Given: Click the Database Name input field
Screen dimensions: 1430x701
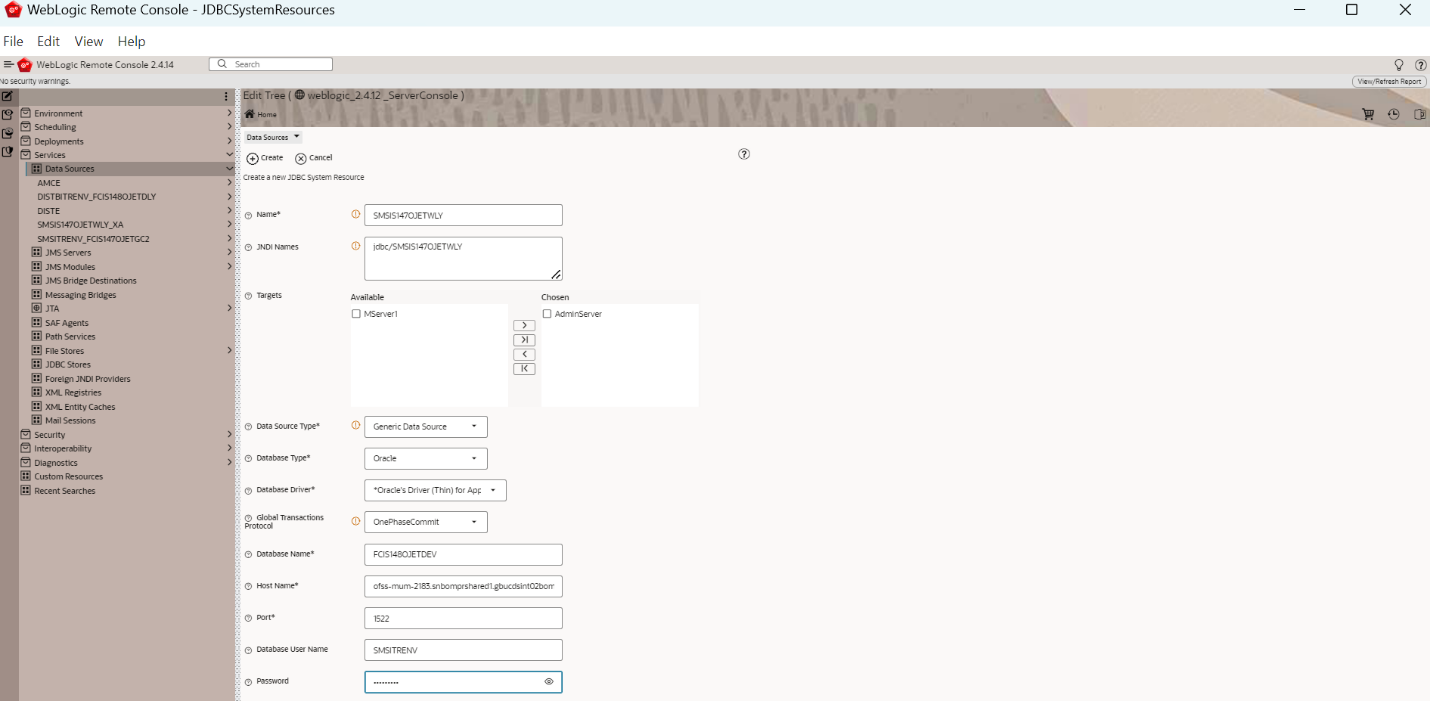Looking at the screenshot, I should [x=464, y=555].
